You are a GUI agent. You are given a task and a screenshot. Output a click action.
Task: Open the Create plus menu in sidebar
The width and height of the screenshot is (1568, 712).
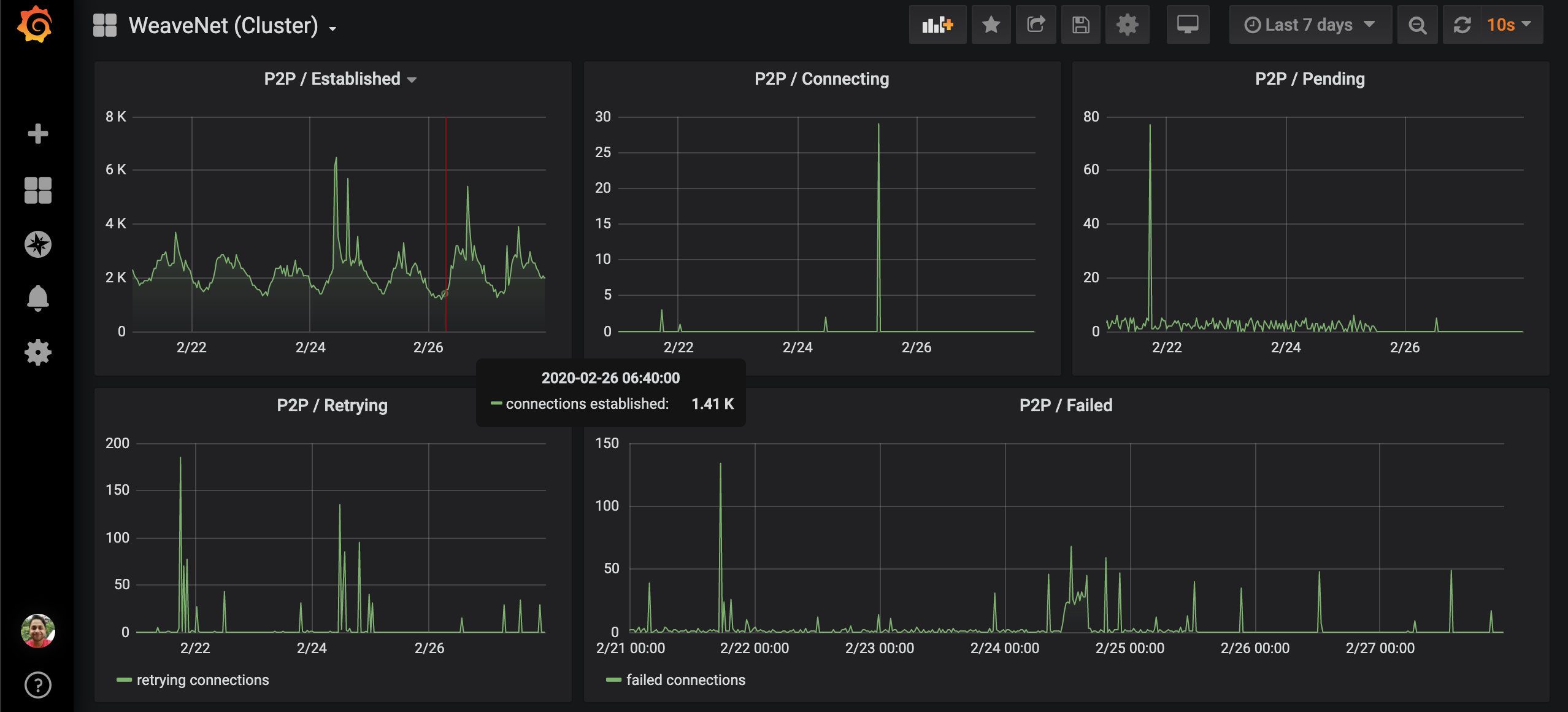pyautogui.click(x=37, y=133)
